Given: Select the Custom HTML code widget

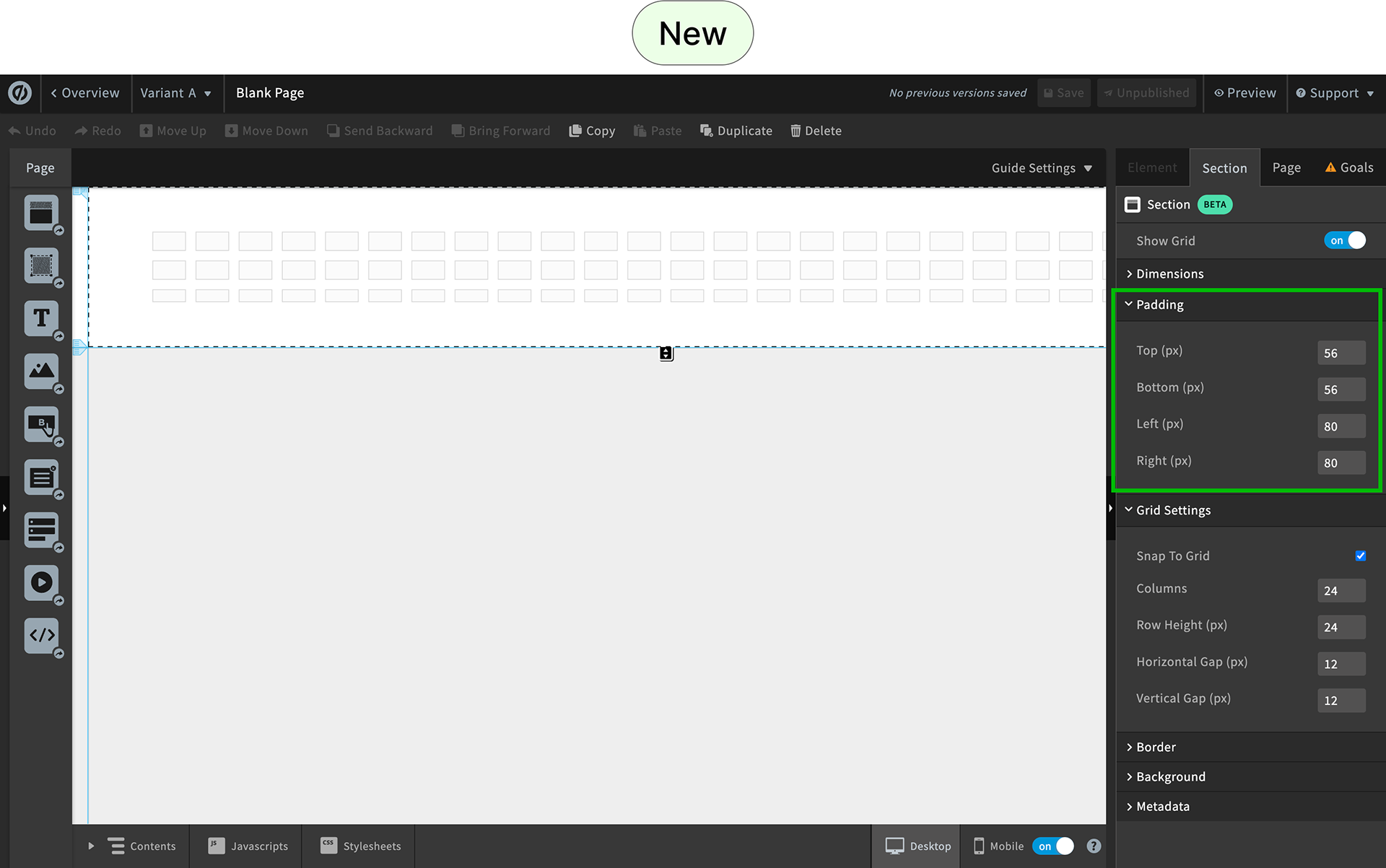Looking at the screenshot, I should 41,635.
